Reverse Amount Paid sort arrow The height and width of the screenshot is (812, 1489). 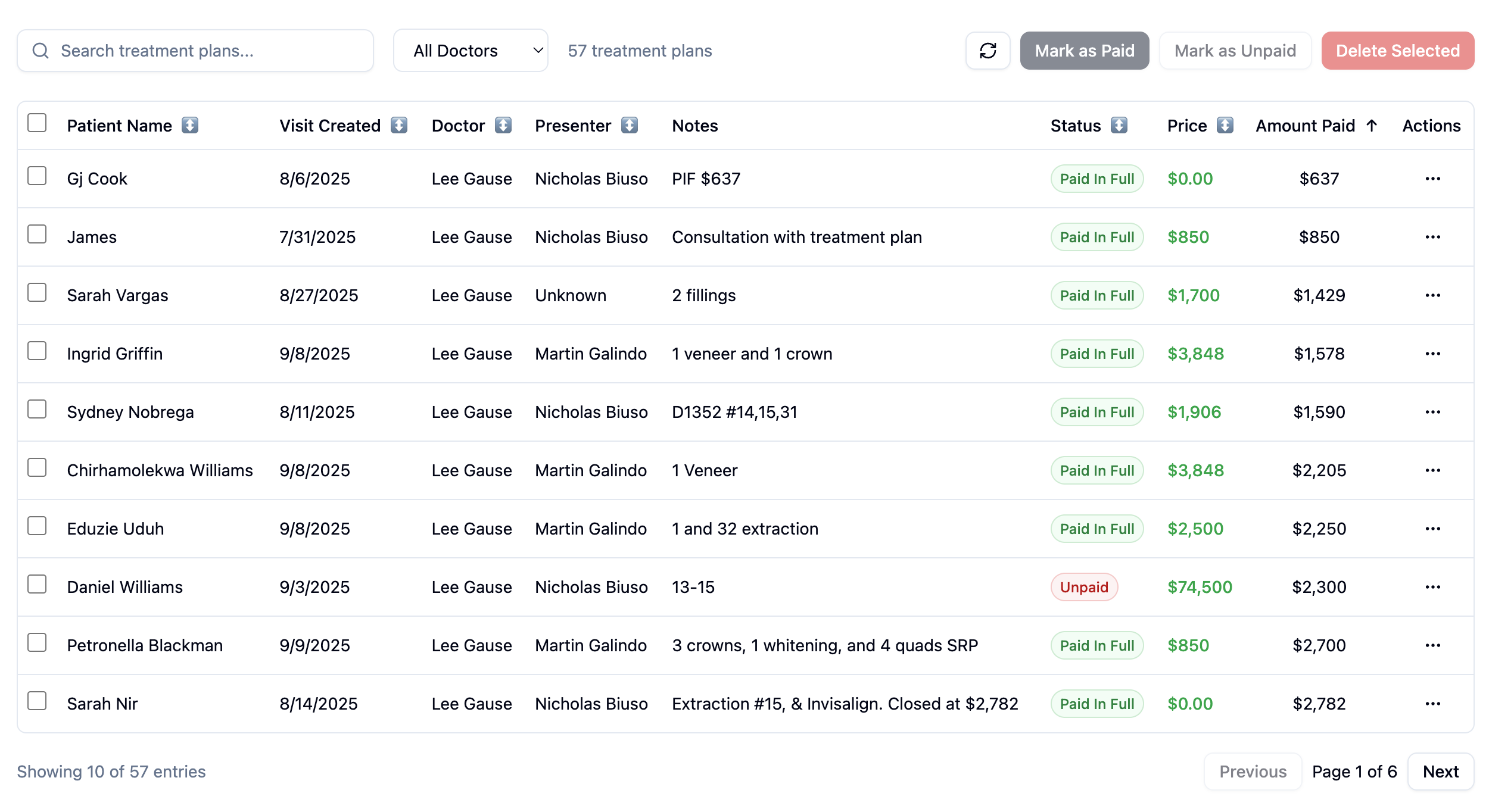[1372, 126]
